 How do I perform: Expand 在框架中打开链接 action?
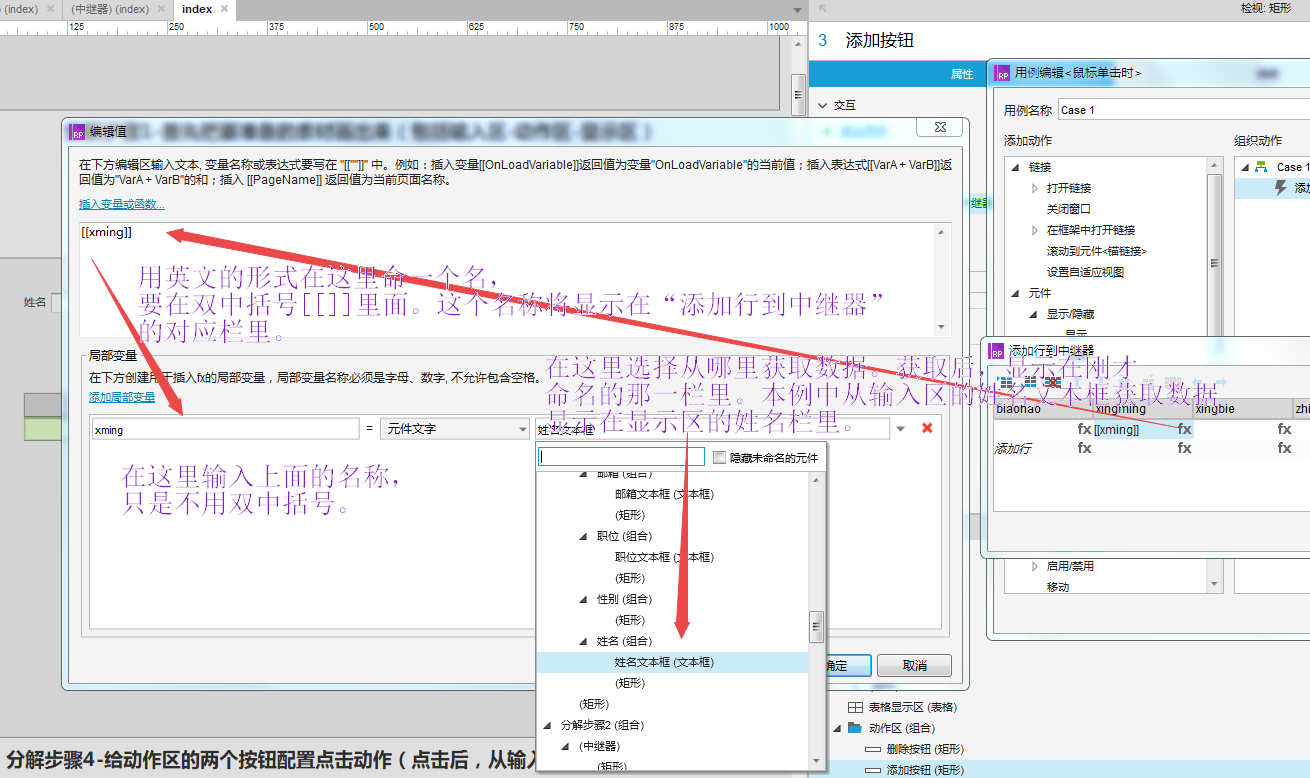[x=1035, y=230]
